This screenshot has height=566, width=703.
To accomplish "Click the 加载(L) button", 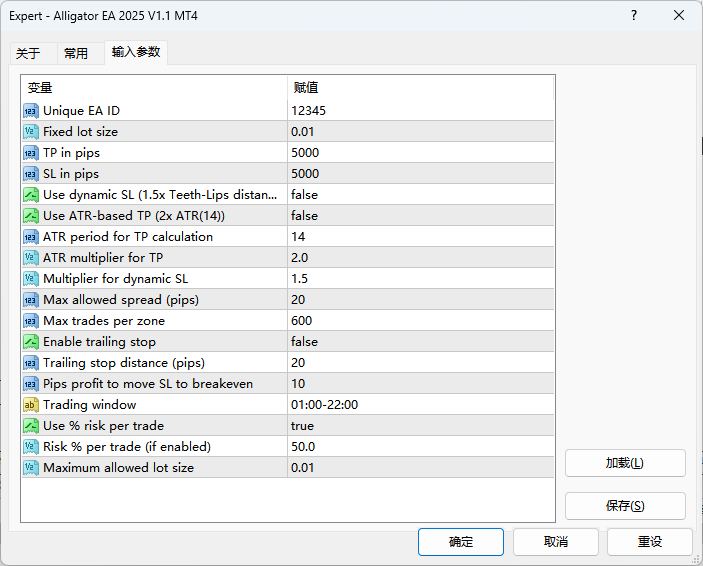I will [x=625, y=463].
